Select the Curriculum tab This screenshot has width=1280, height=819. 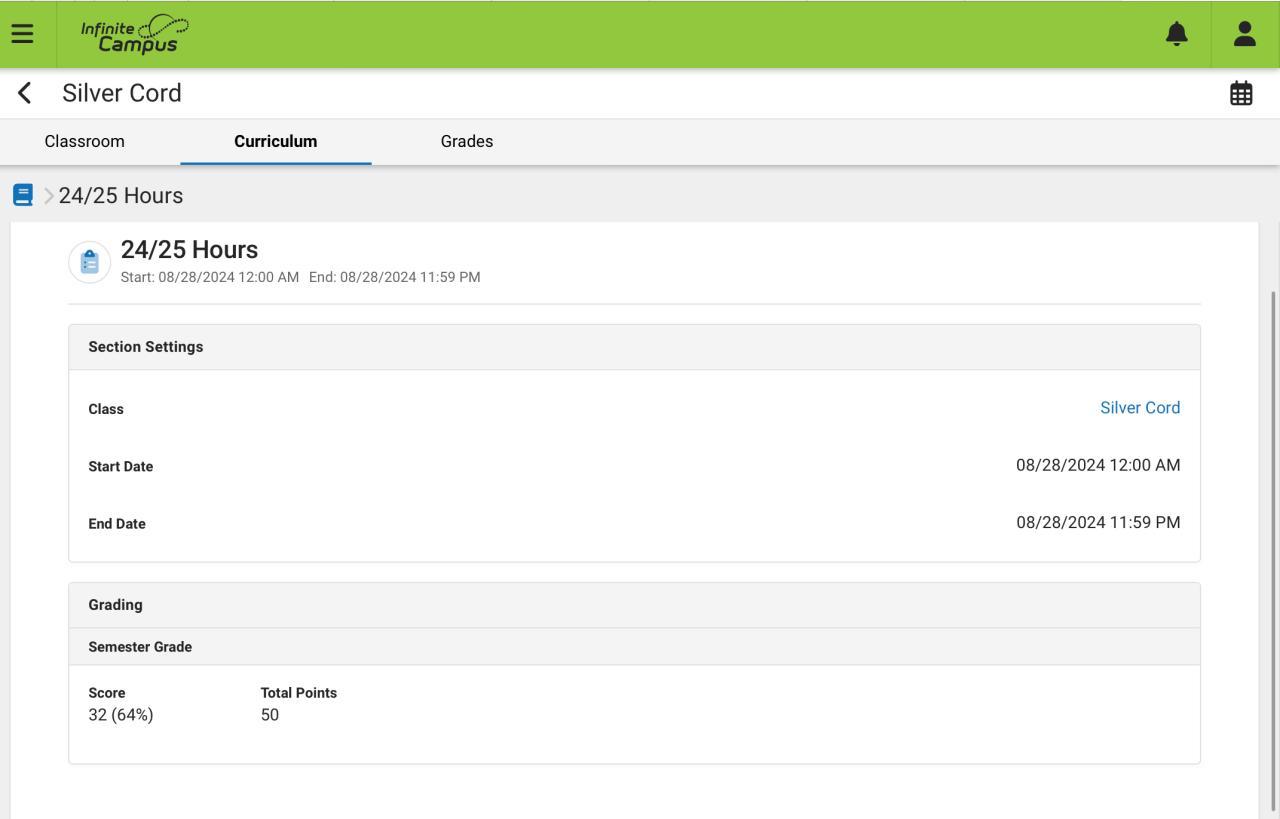[x=276, y=141]
